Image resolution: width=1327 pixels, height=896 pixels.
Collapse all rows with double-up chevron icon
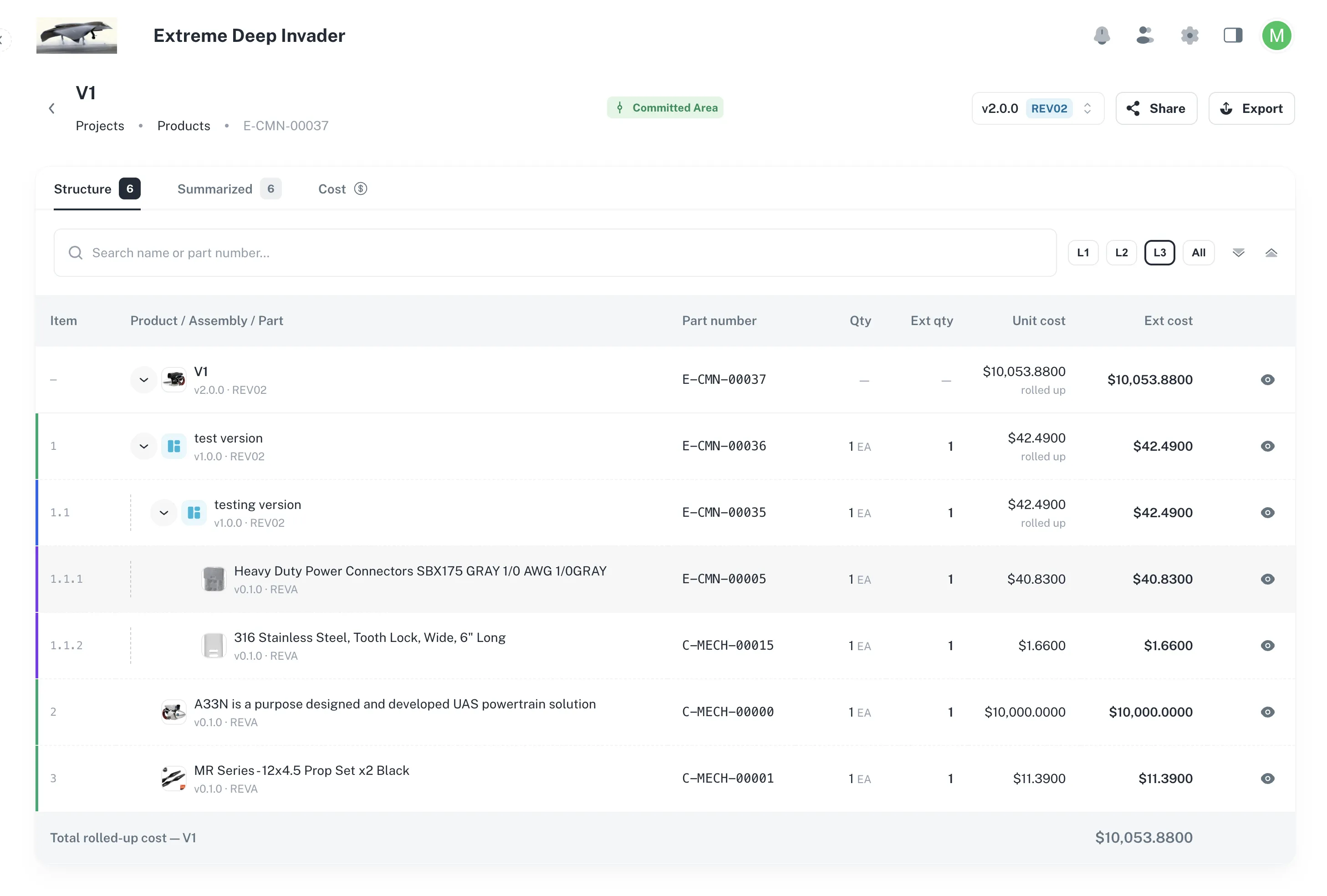[x=1271, y=252]
